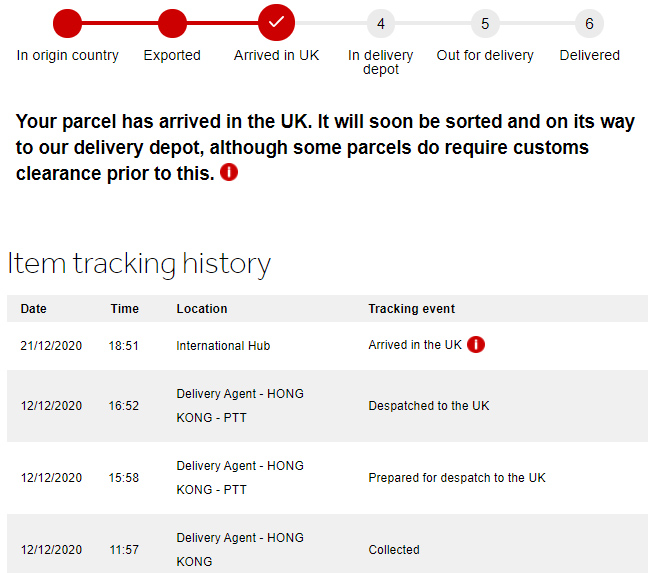
Task: Click the In delivery depot step label
Action: point(380,62)
